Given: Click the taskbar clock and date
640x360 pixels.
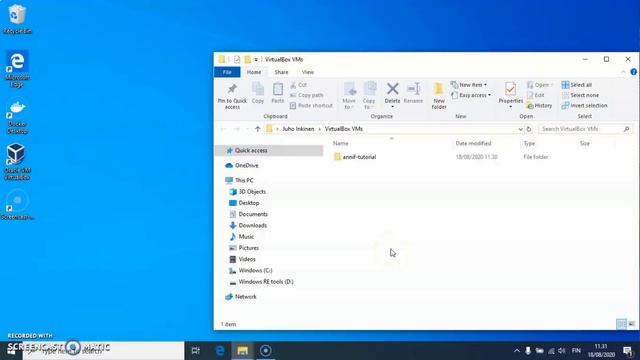Looking at the screenshot, I should 601,351.
